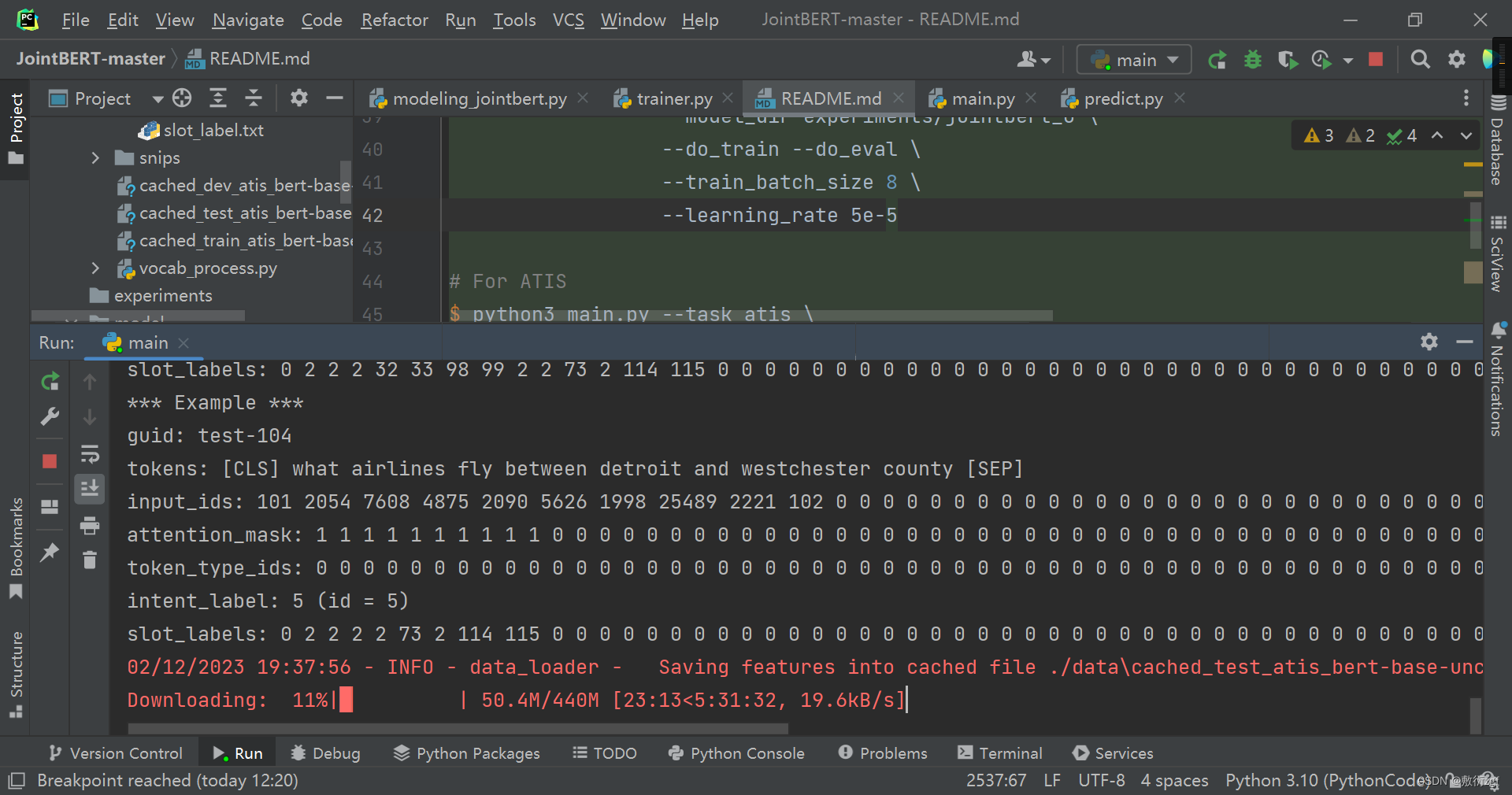The height and width of the screenshot is (795, 1512).
Task: Open IDE settings gear in top toolbar
Action: (1457, 59)
